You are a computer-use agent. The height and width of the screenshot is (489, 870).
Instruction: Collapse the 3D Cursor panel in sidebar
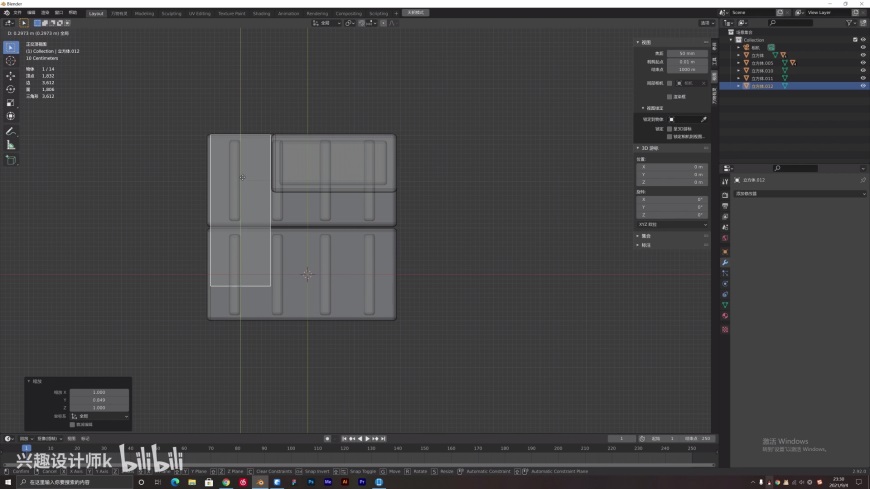pyautogui.click(x=638, y=148)
